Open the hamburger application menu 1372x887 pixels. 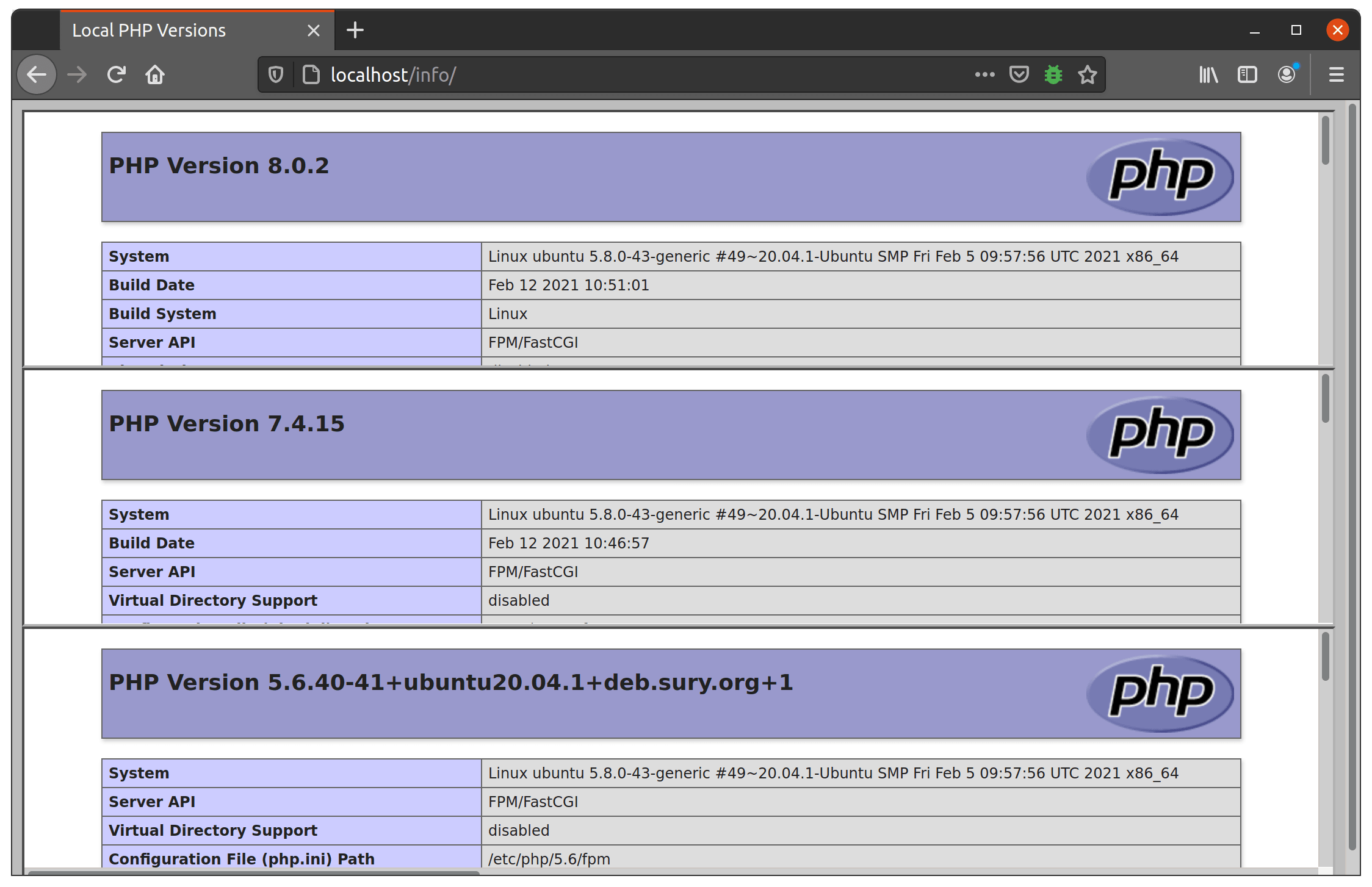point(1337,74)
